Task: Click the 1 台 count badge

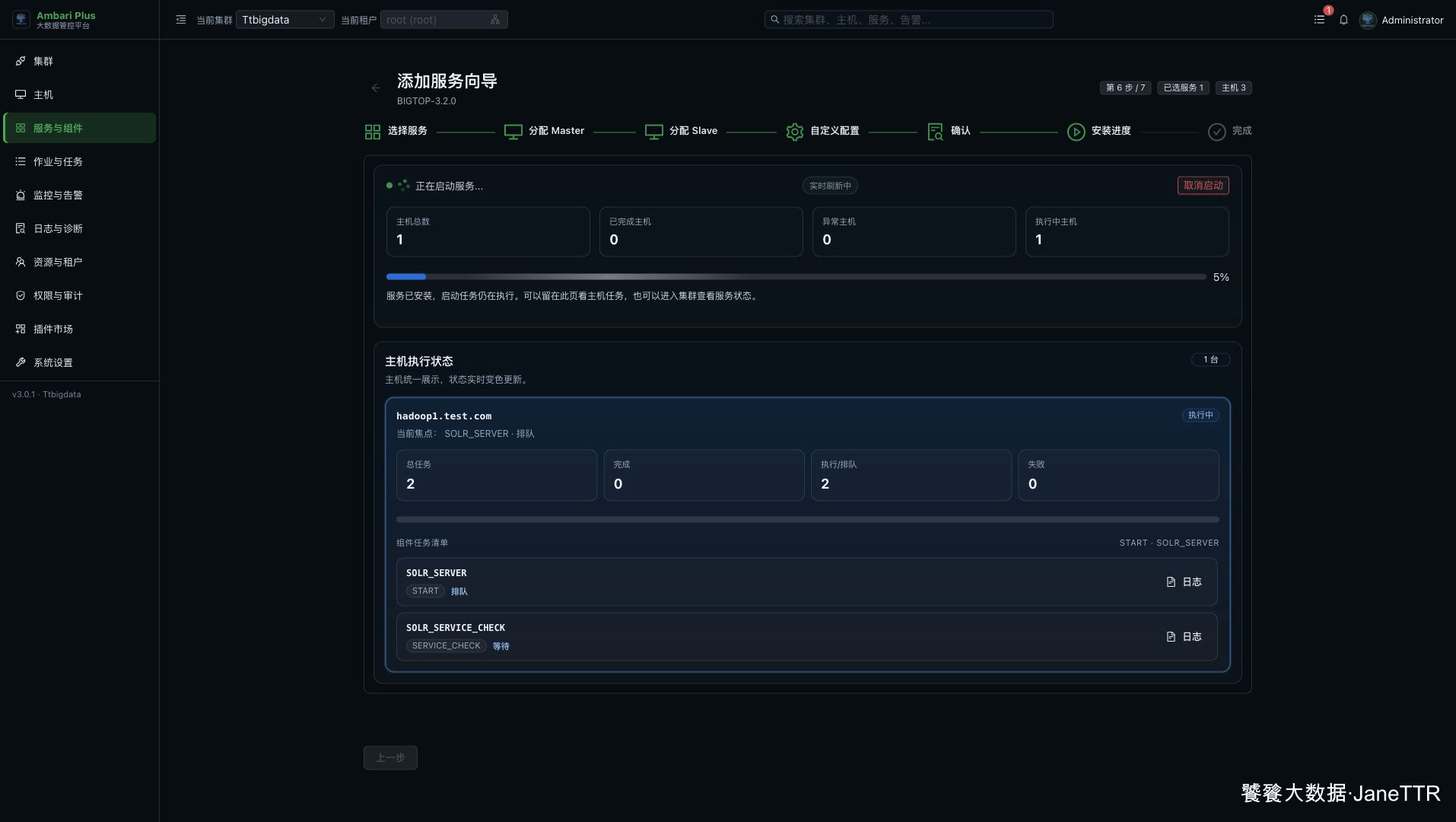Action: [x=1210, y=360]
